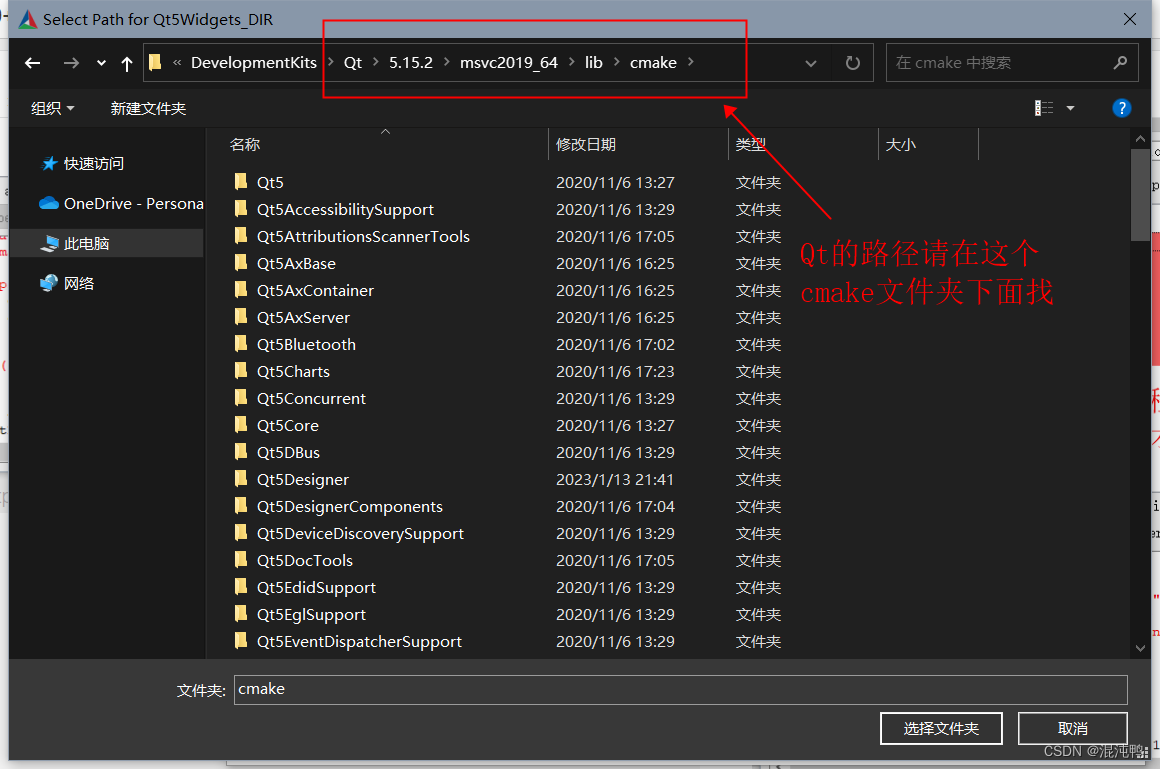
Task: Sort by 大小 column header
Action: (x=901, y=144)
